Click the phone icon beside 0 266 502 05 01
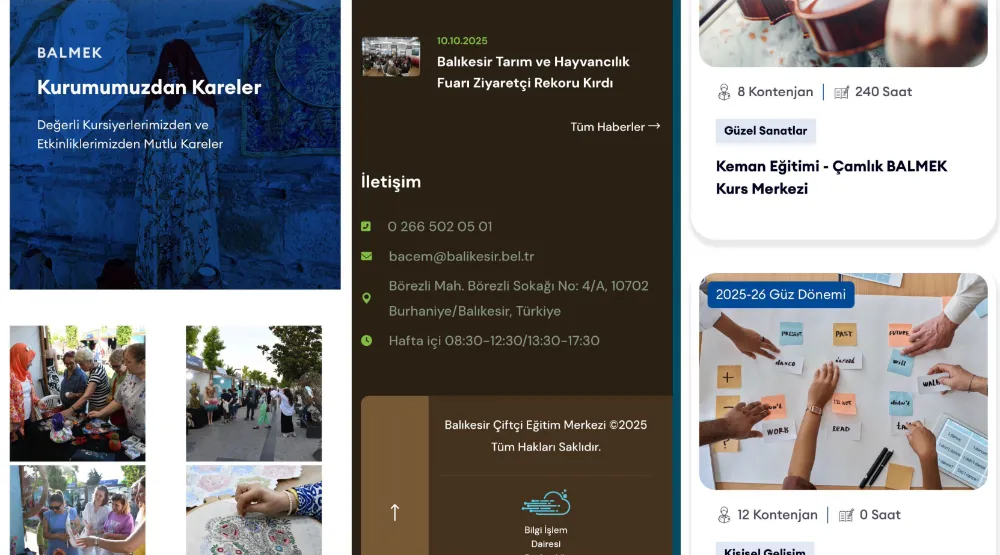 click(x=366, y=227)
